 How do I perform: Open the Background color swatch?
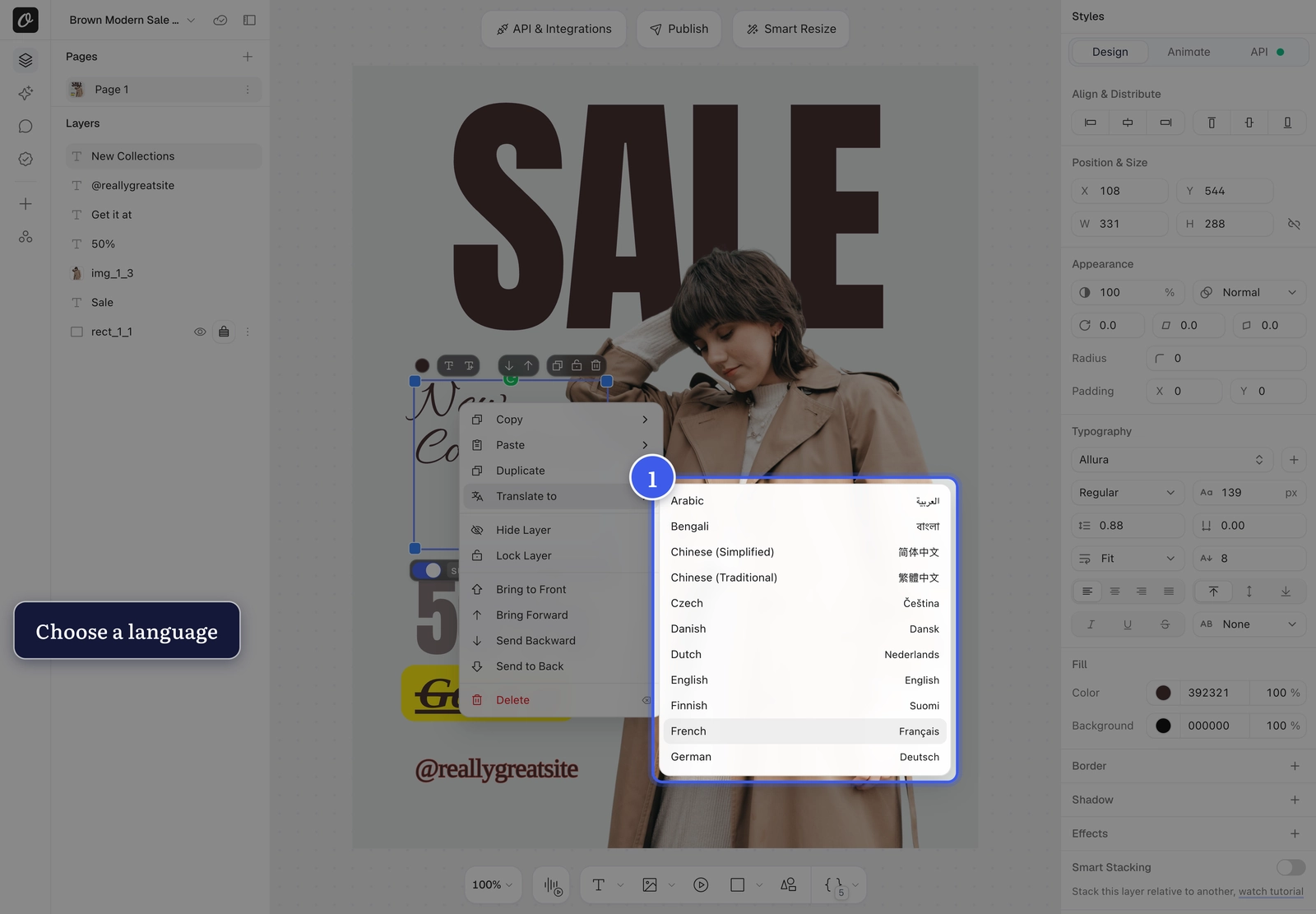(1163, 726)
